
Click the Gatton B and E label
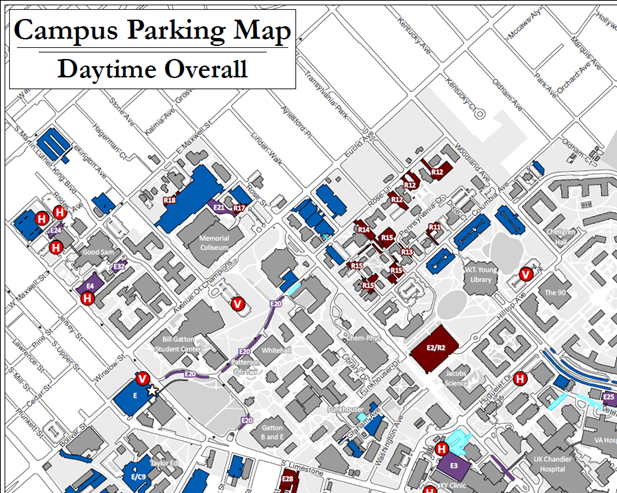coord(272,432)
